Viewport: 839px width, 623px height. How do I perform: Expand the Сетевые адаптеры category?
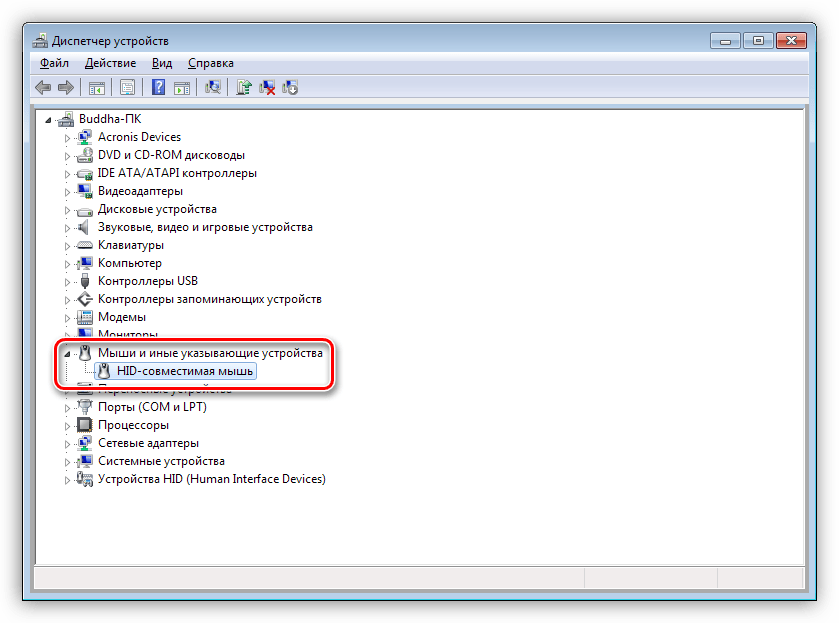click(68, 443)
